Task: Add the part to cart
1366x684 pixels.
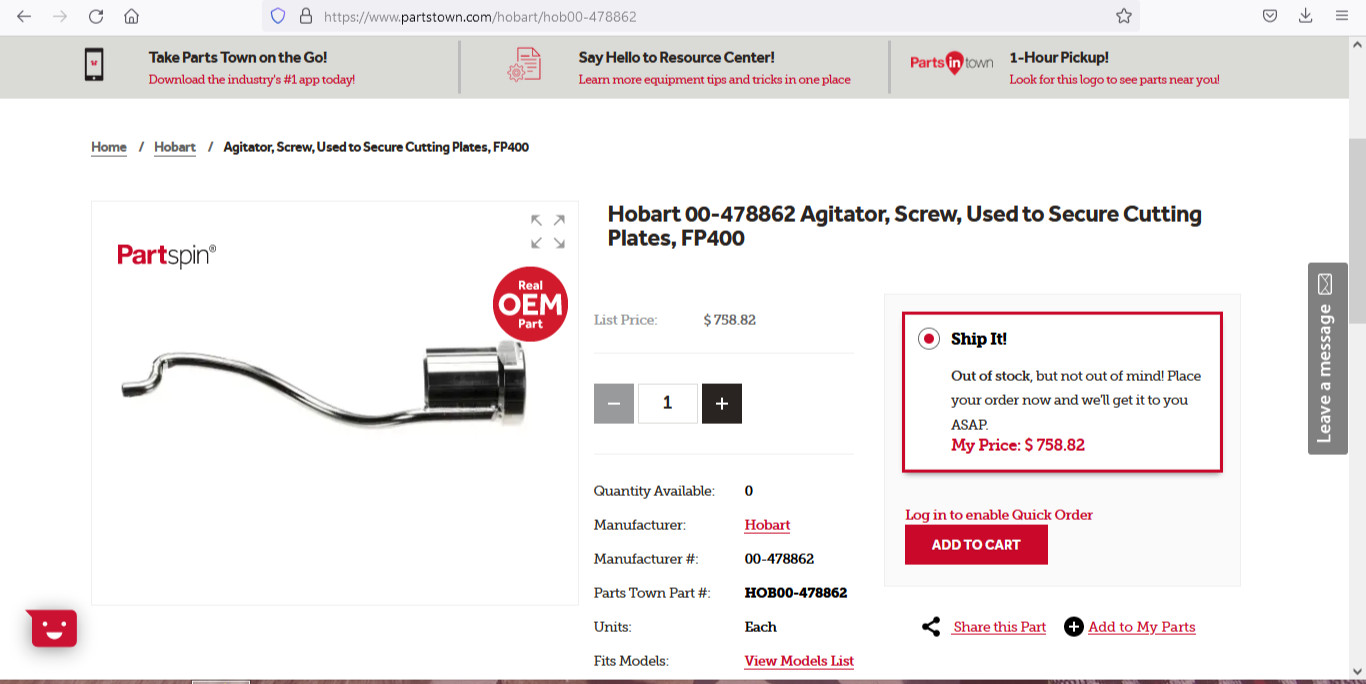Action: [976, 545]
